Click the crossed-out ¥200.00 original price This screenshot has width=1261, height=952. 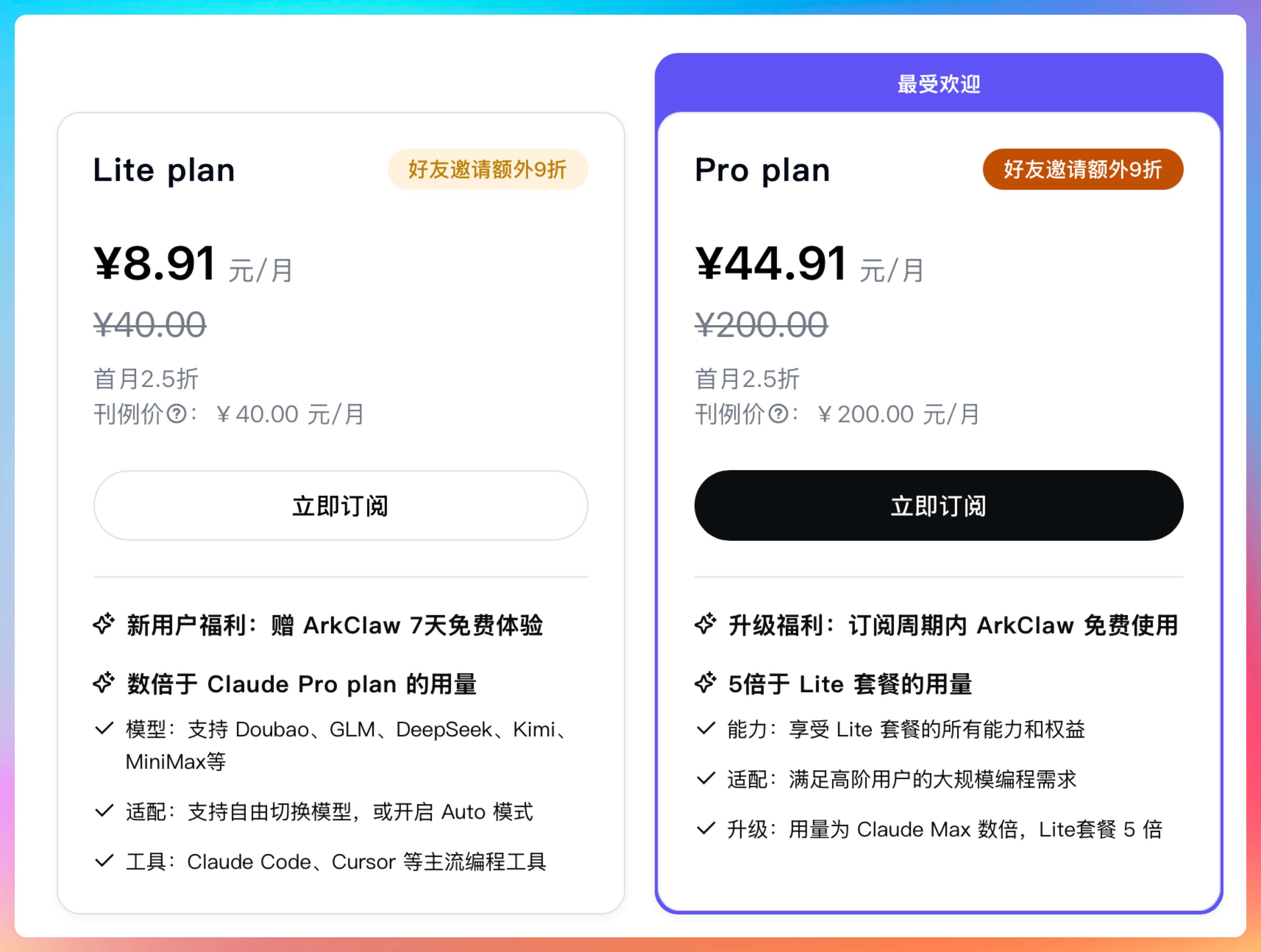pos(761,325)
